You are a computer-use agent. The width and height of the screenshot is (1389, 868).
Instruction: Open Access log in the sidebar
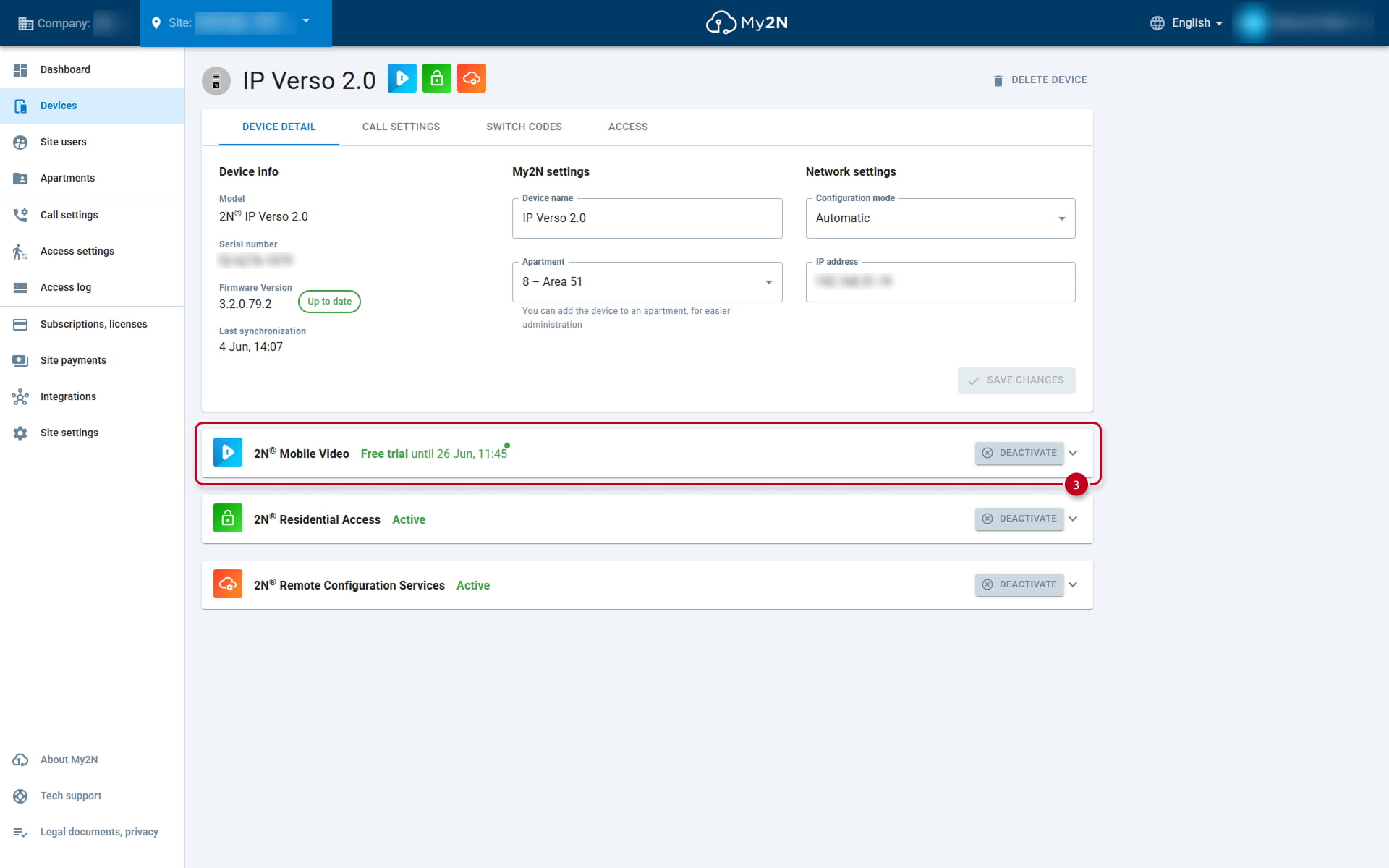click(x=92, y=287)
